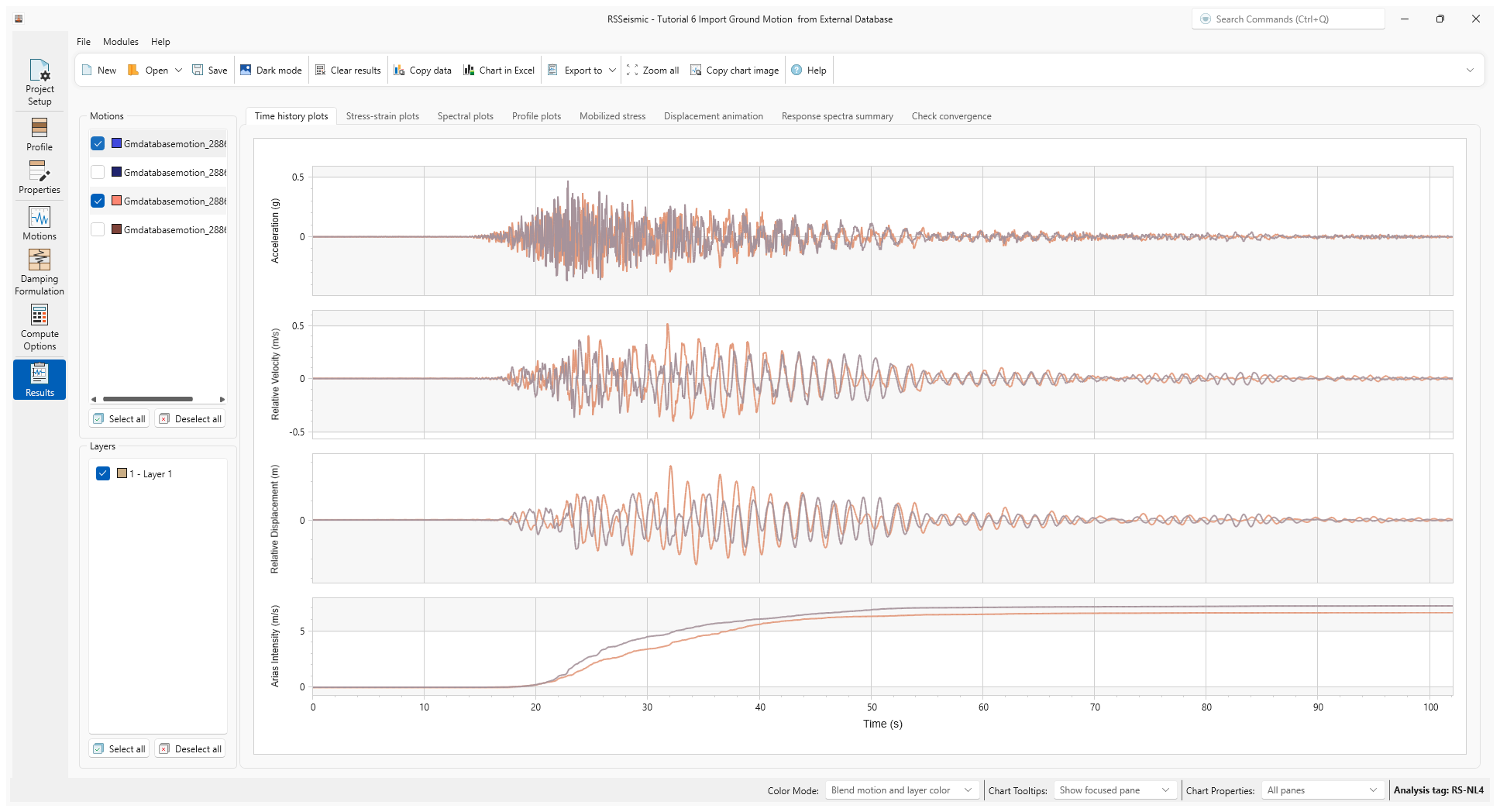
Task: Open the Modules menu
Action: [x=120, y=42]
